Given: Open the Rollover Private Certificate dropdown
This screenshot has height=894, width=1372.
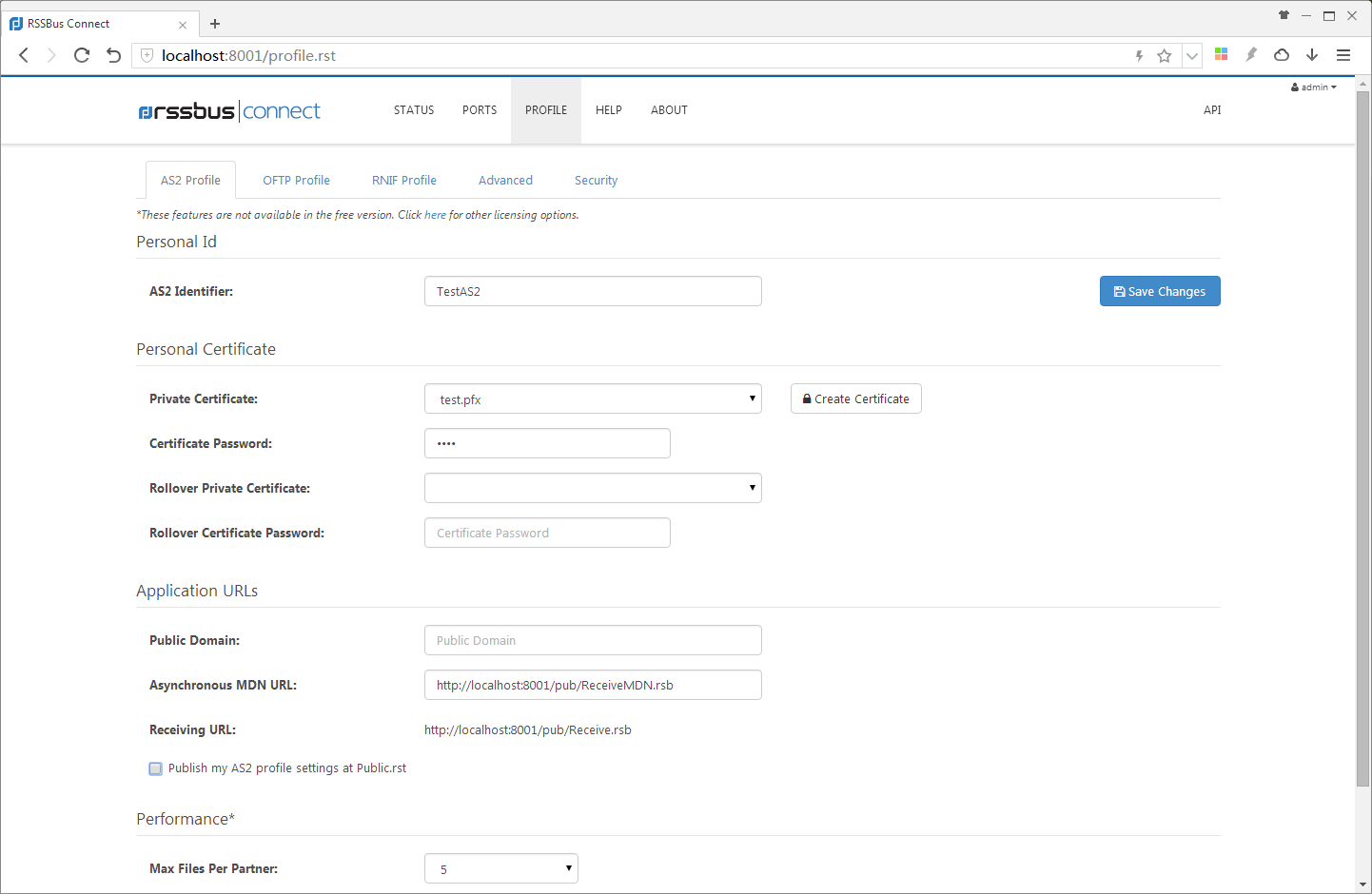Looking at the screenshot, I should (x=593, y=488).
